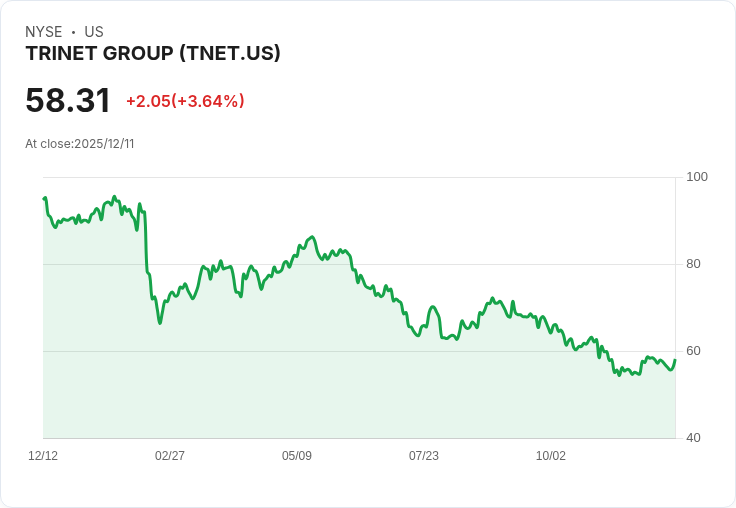Click the +2.05(+3.64%) price change

(185, 101)
